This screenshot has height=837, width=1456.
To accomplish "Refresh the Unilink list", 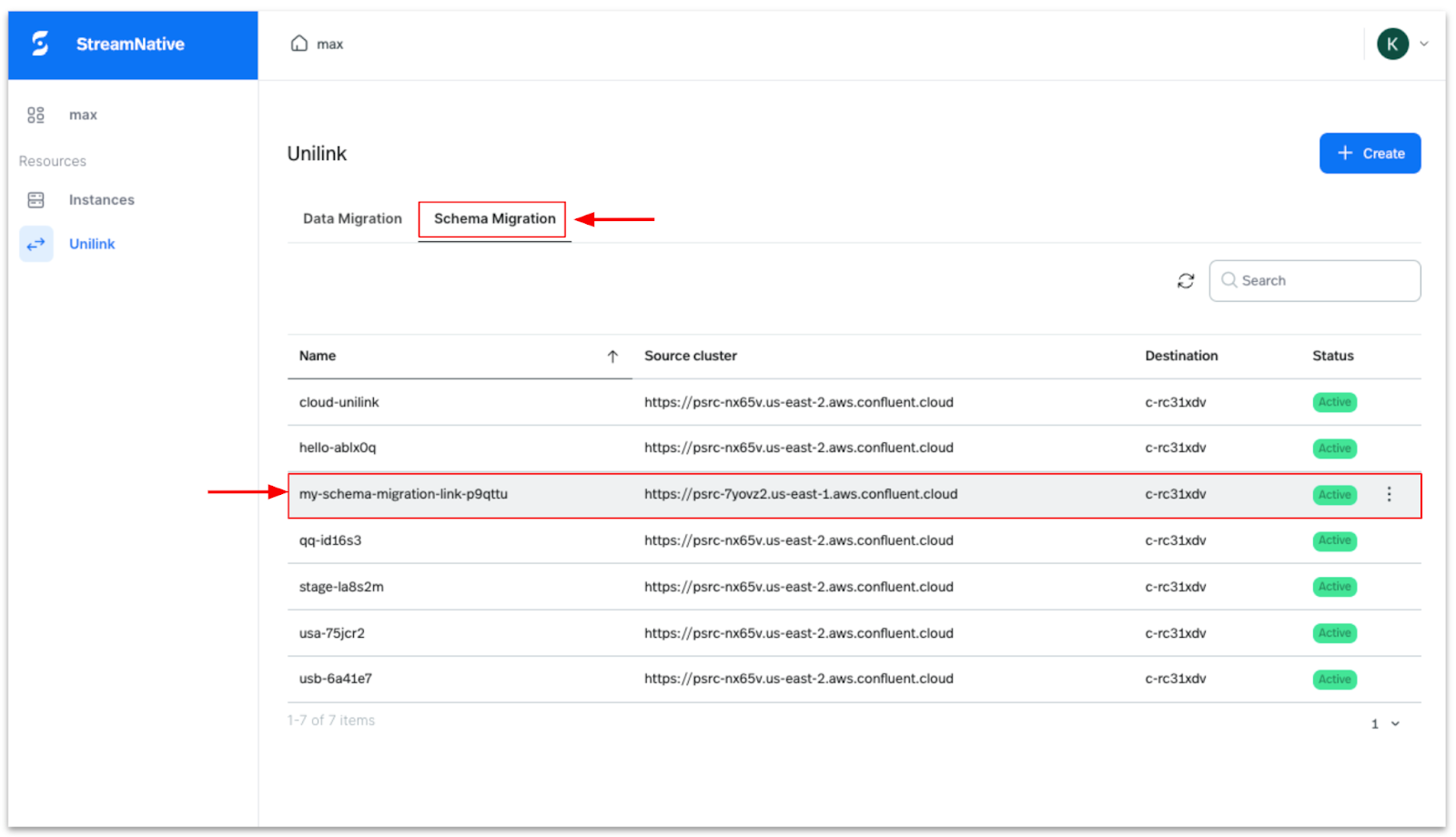I will 1185,281.
